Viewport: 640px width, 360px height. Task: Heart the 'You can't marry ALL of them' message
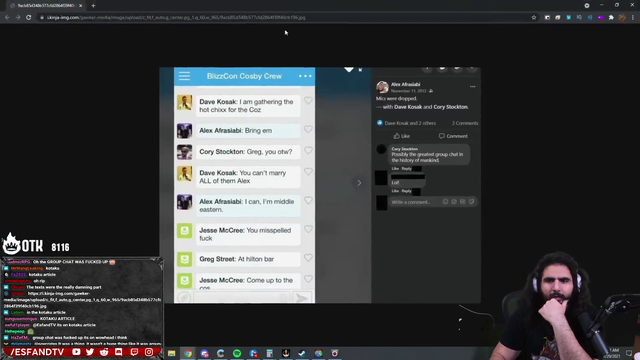tap(308, 172)
